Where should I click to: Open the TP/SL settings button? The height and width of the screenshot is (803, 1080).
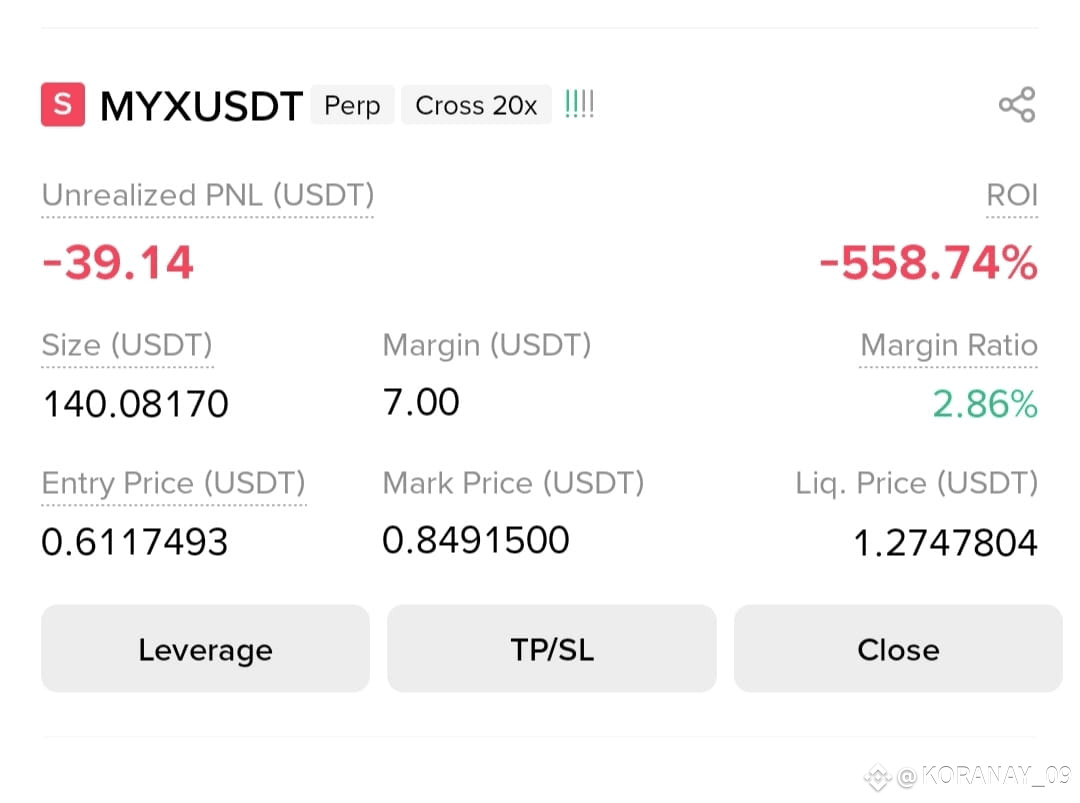coord(552,649)
